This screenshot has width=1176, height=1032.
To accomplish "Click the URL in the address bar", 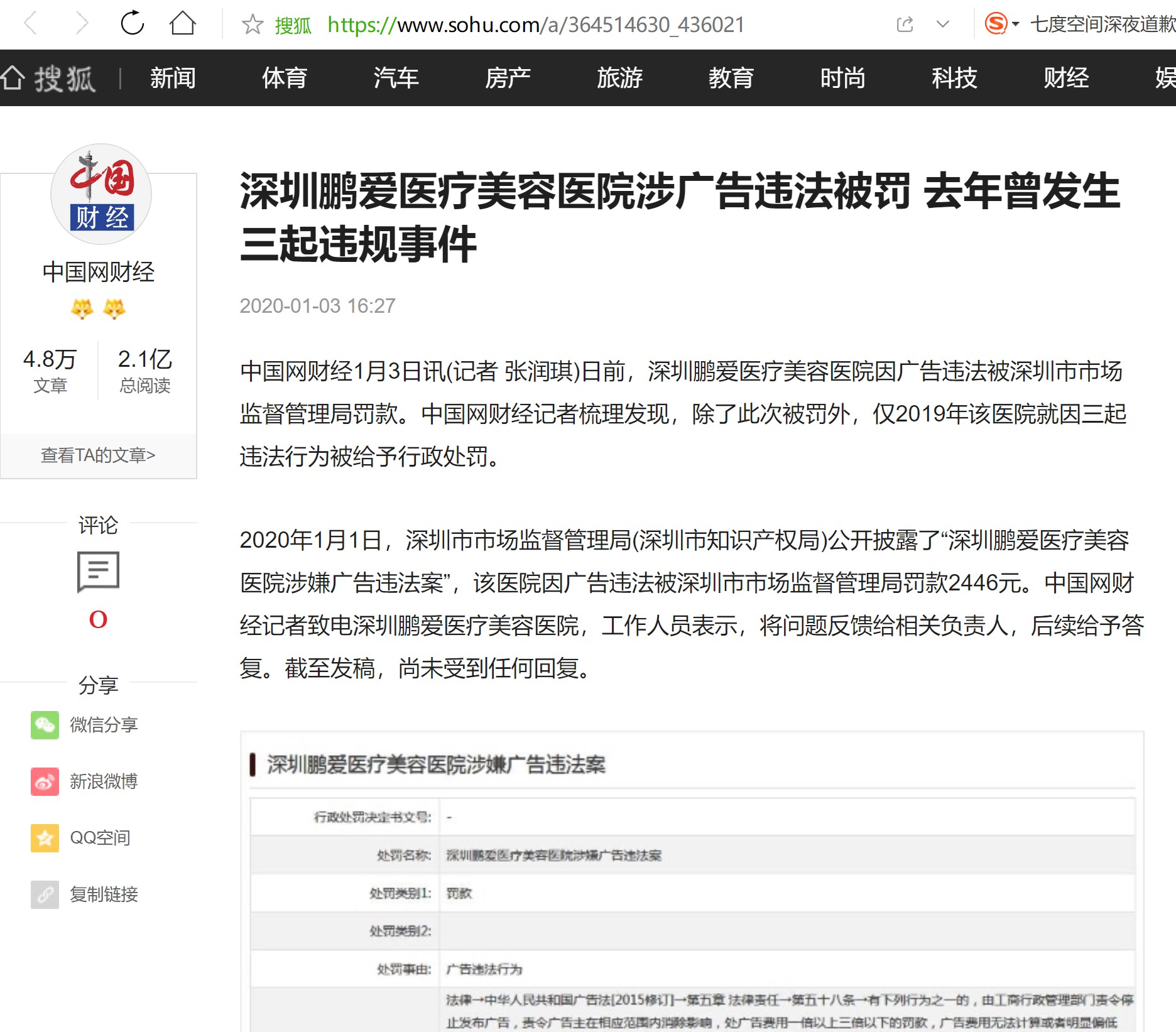I will point(536,24).
